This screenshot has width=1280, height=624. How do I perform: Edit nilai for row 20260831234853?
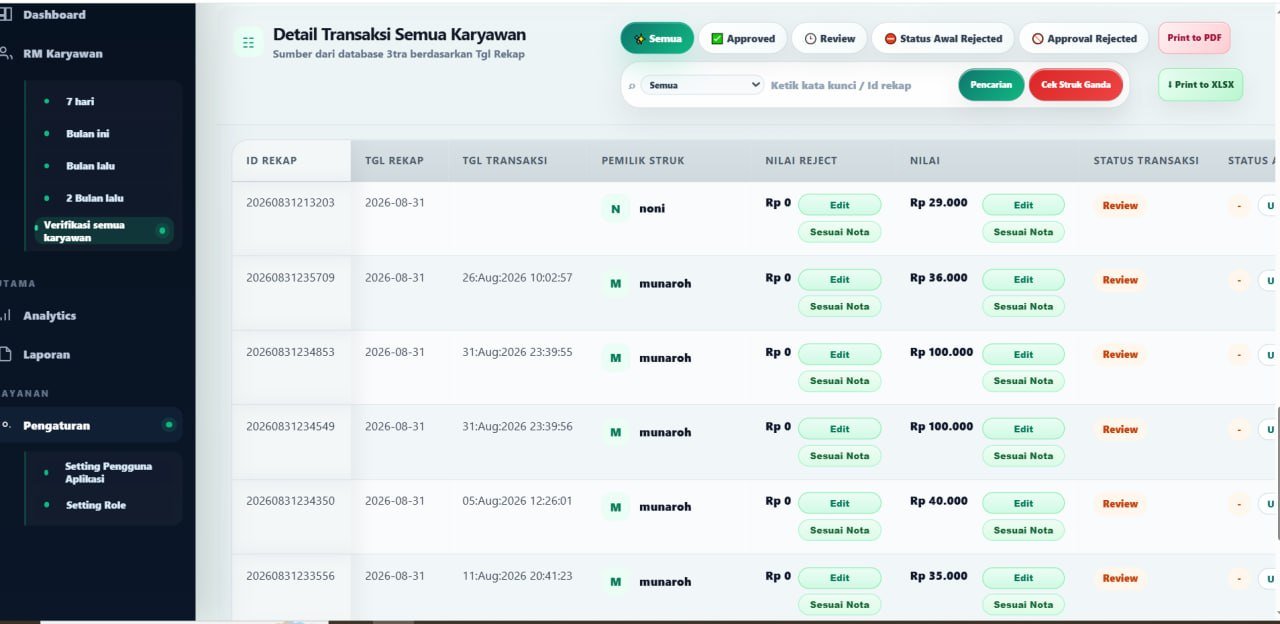pos(1023,355)
